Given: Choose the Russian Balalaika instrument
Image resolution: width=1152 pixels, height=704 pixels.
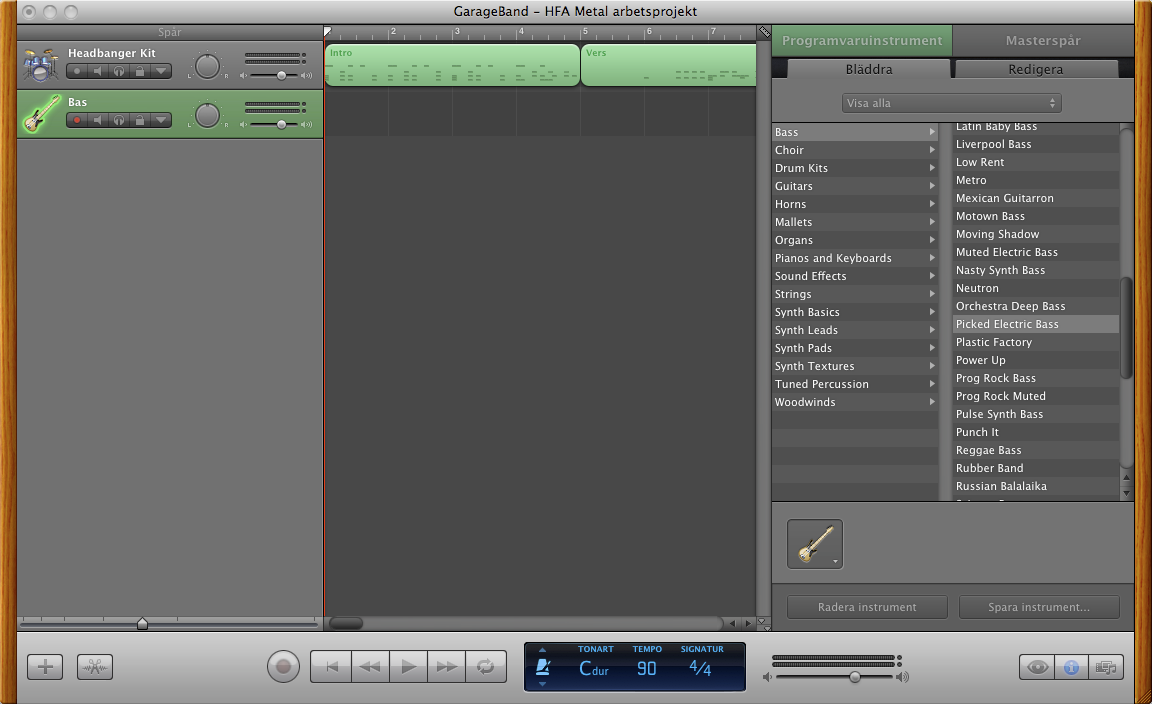Looking at the screenshot, I should point(1035,486).
